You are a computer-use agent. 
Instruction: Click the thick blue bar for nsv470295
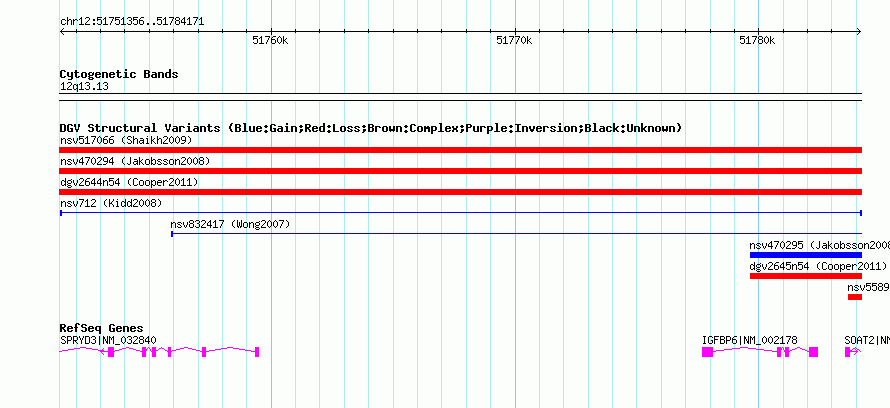tap(806, 255)
